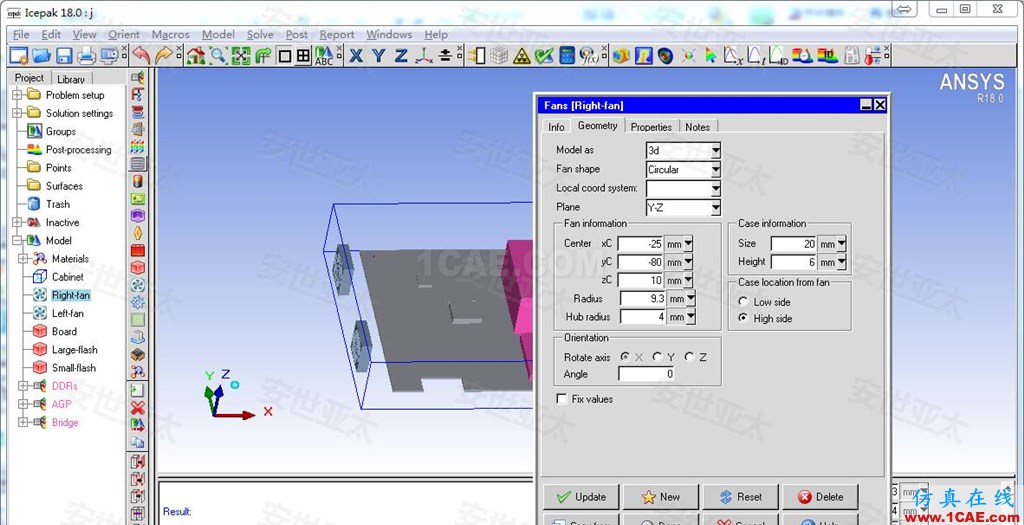Click the Scale to fit icon
The image size is (1024, 525).
click(241, 56)
